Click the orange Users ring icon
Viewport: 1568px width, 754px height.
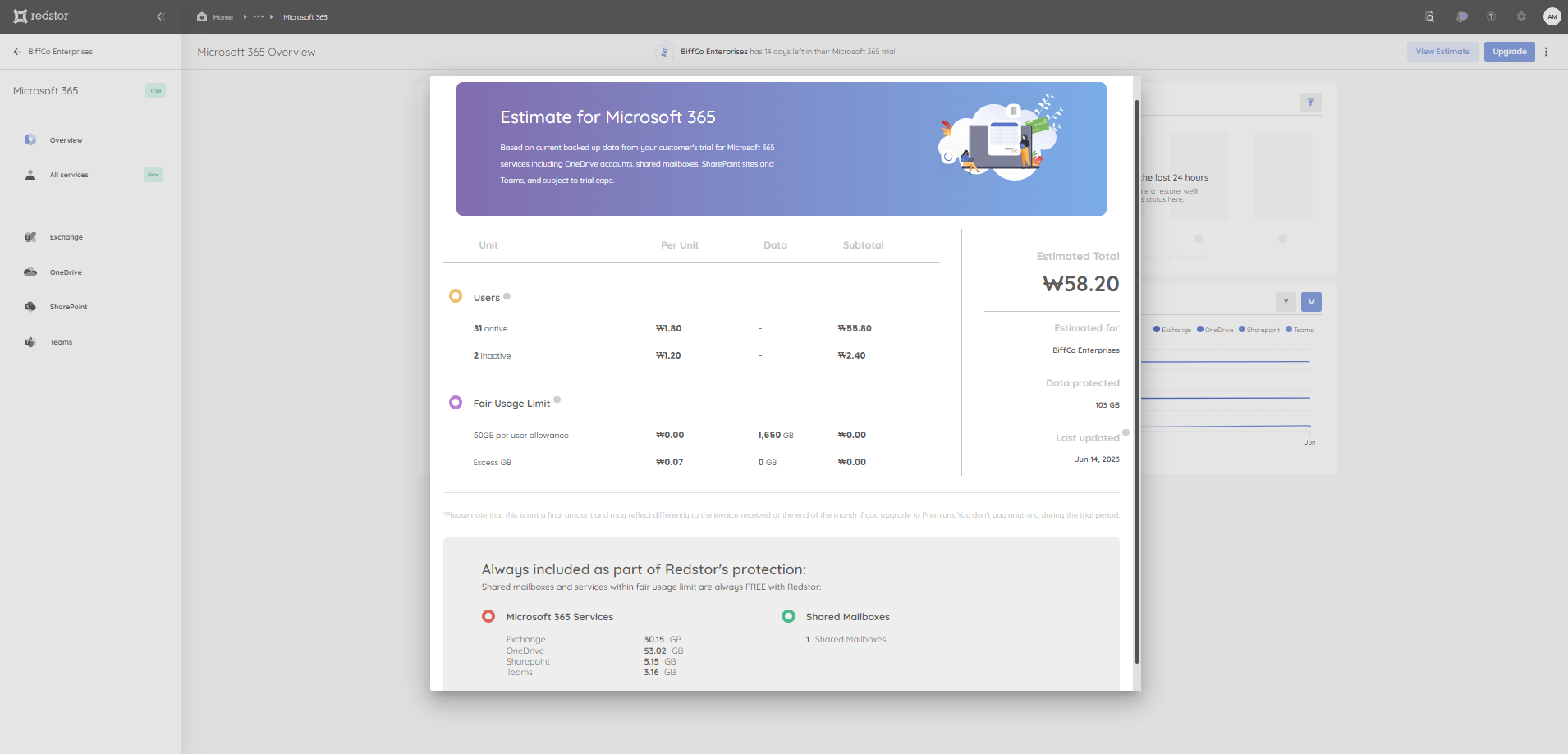click(x=456, y=296)
